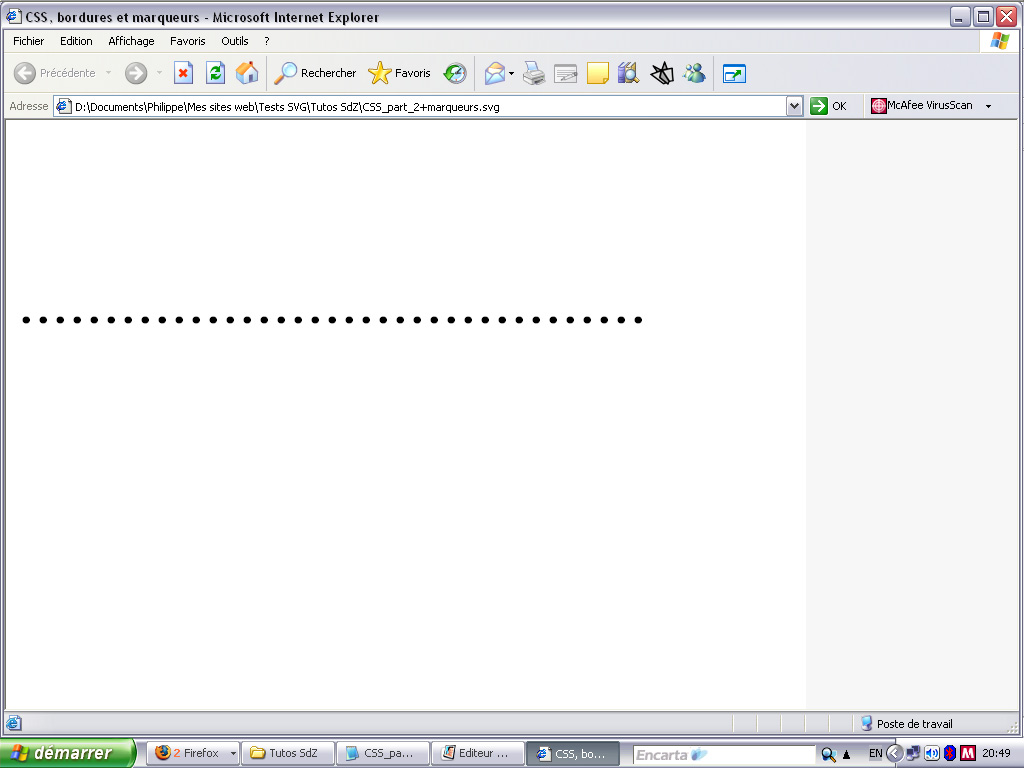Open the Research books icon

tap(628, 73)
